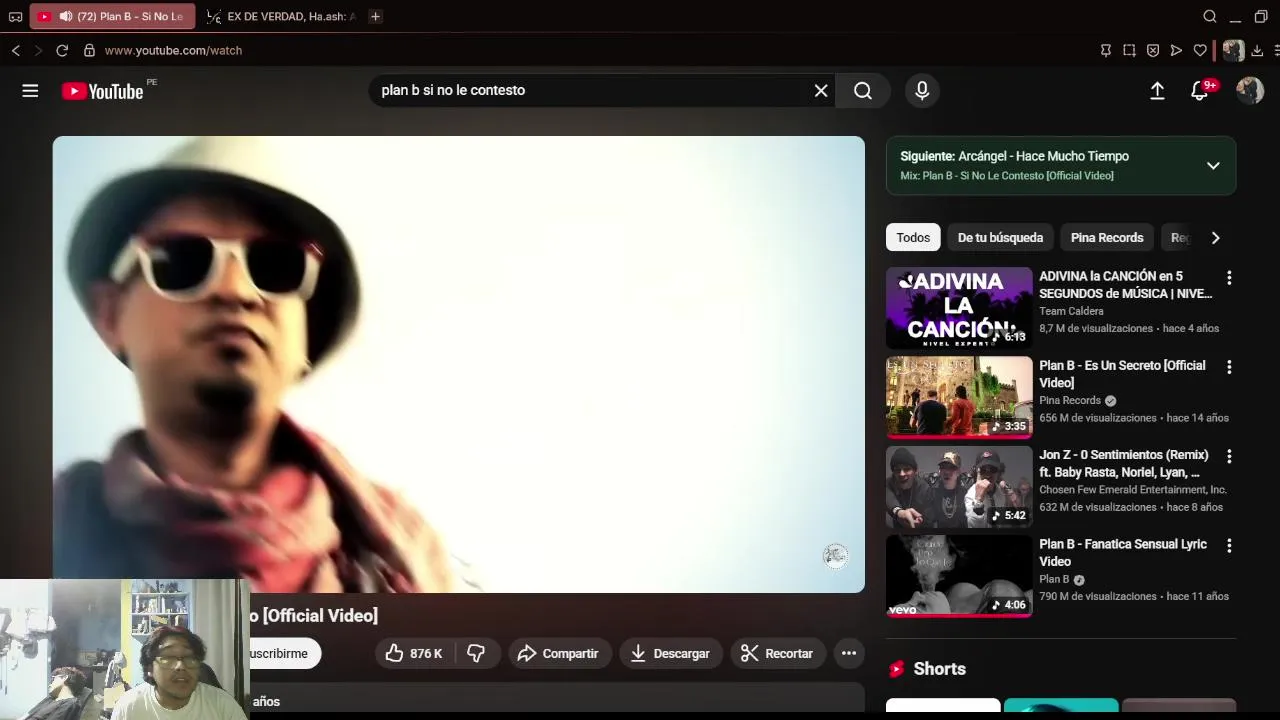Open the browser downloads icon

(x=1258, y=50)
